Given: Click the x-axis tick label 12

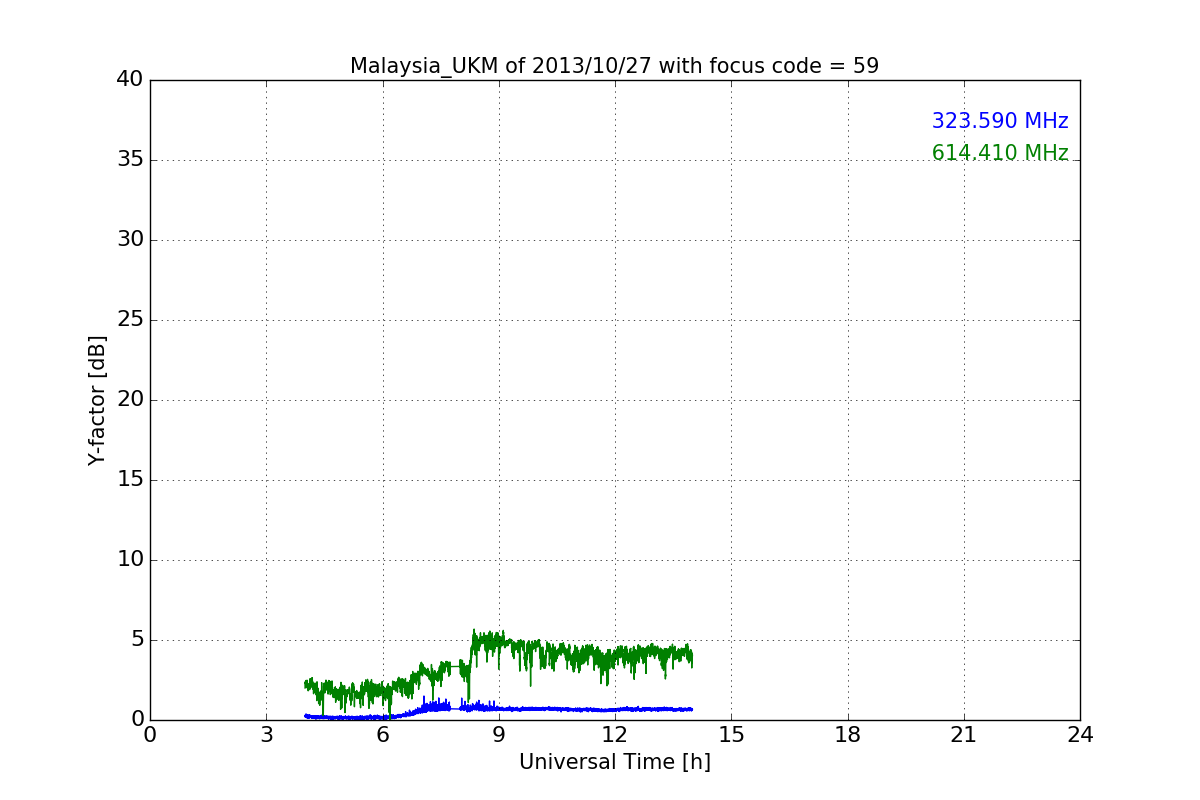Looking at the screenshot, I should click(x=615, y=735).
